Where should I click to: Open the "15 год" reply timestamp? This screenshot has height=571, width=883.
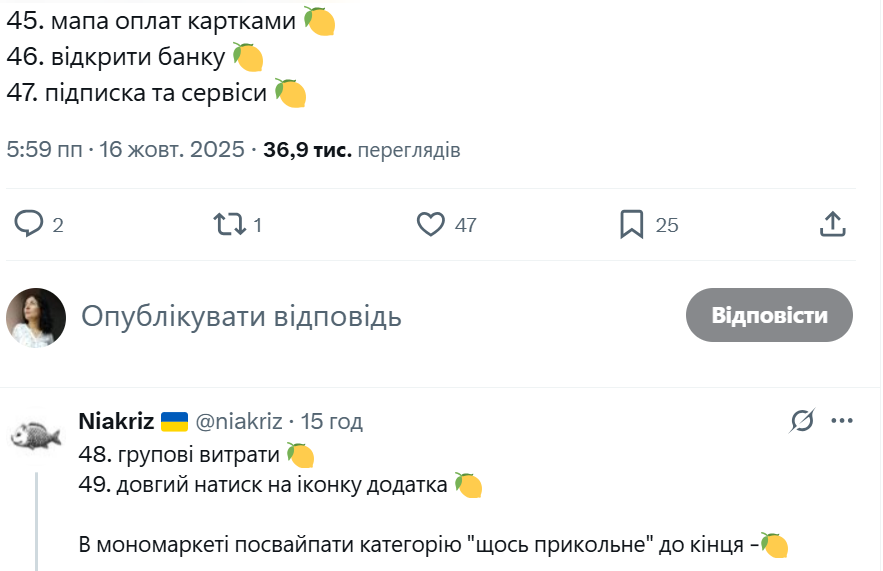pyautogui.click(x=332, y=421)
